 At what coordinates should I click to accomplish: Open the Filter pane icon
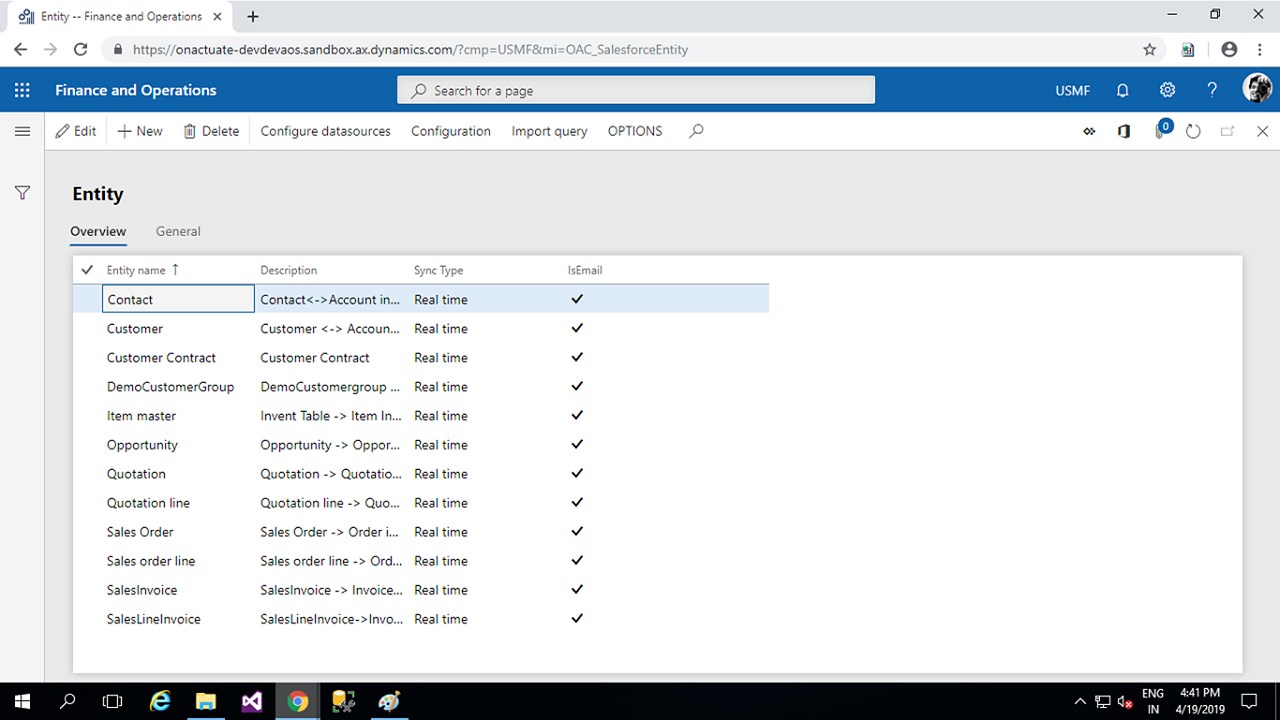click(22, 193)
